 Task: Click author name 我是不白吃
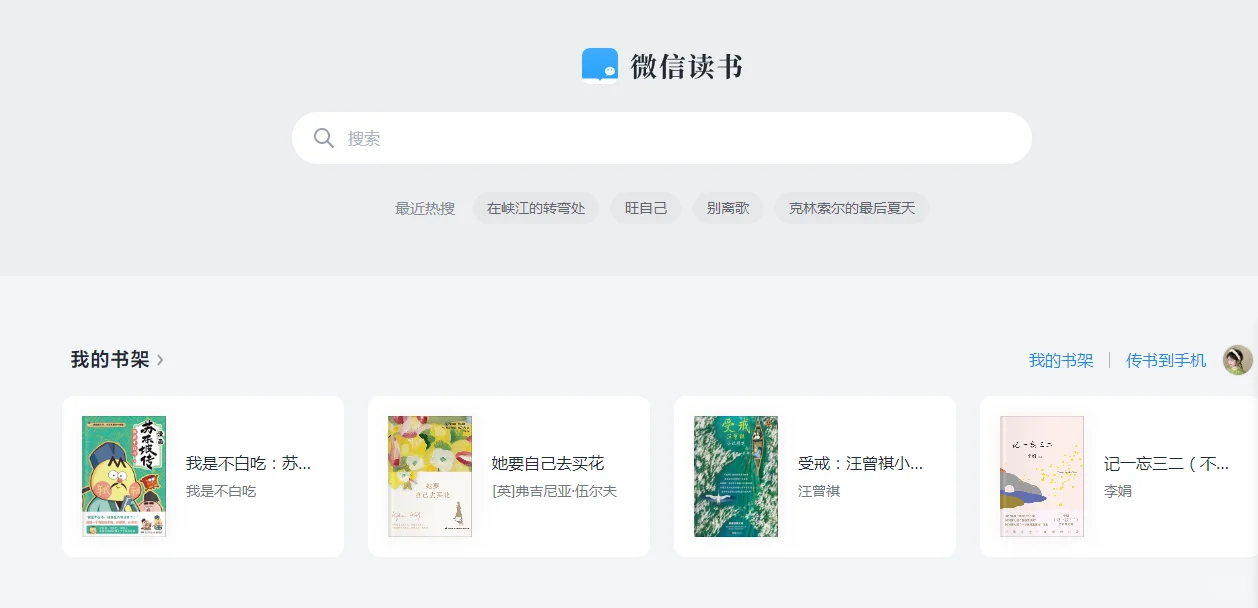[x=221, y=491]
